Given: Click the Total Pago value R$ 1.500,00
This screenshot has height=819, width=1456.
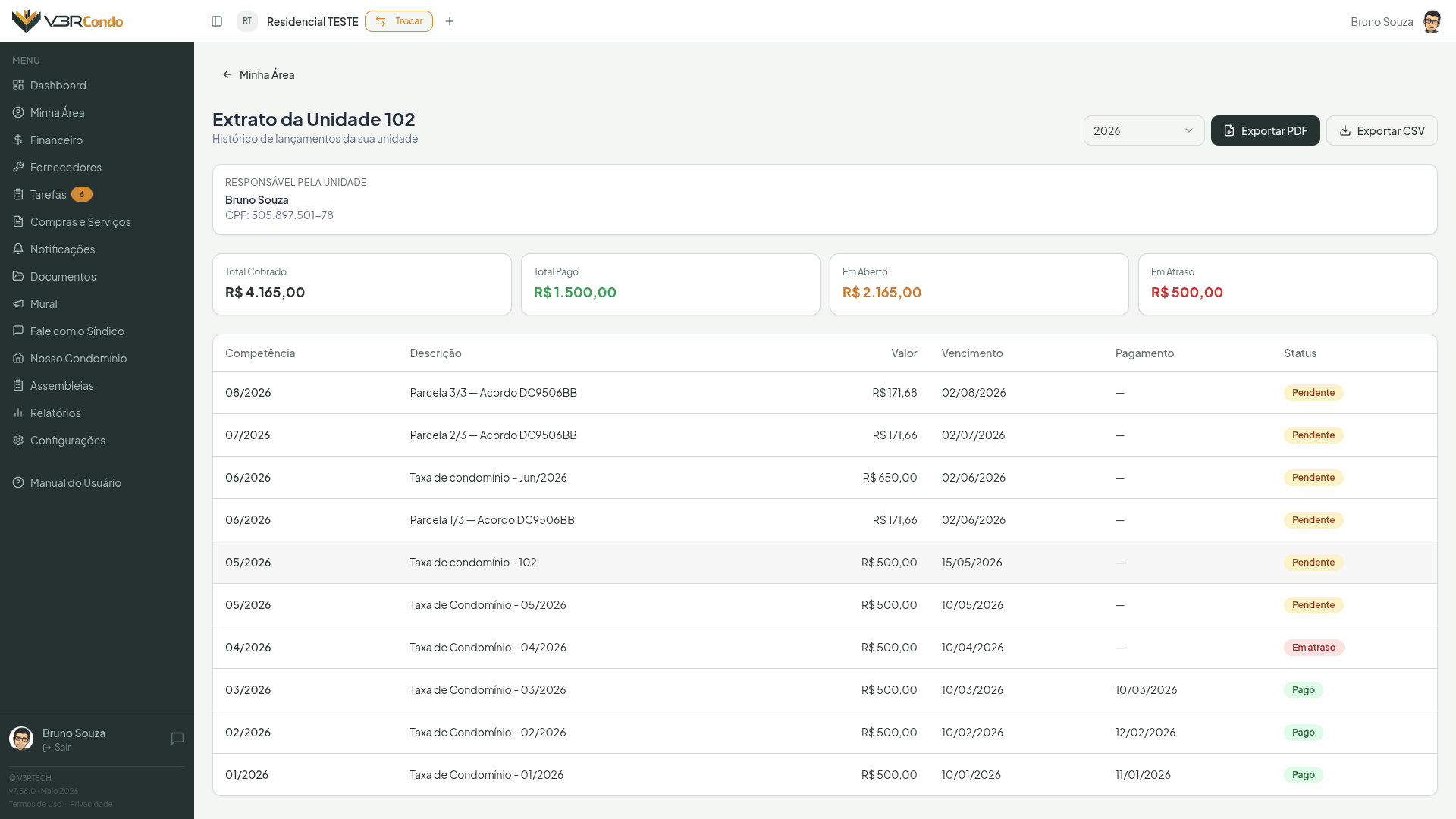Looking at the screenshot, I should (575, 292).
